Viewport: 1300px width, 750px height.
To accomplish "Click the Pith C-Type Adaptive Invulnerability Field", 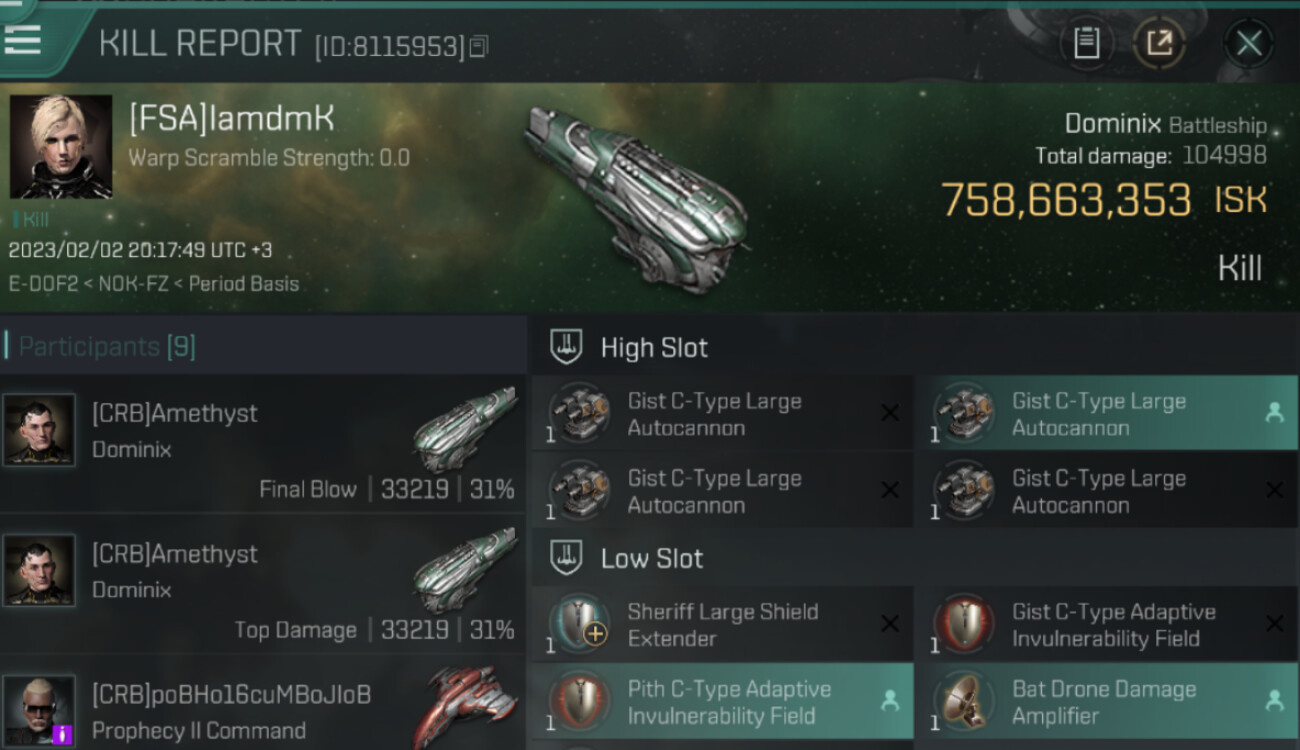I will tap(722, 701).
